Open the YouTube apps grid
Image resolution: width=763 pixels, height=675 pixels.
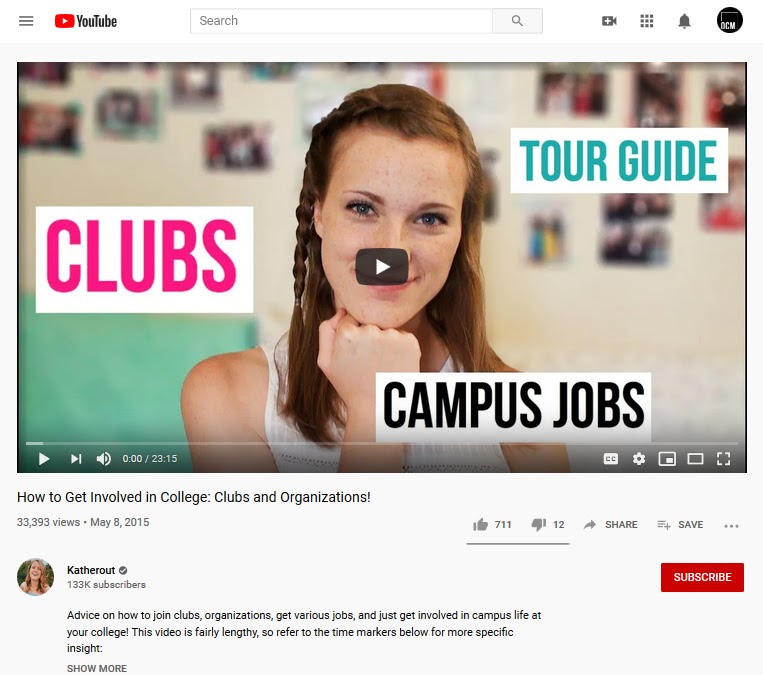point(646,21)
